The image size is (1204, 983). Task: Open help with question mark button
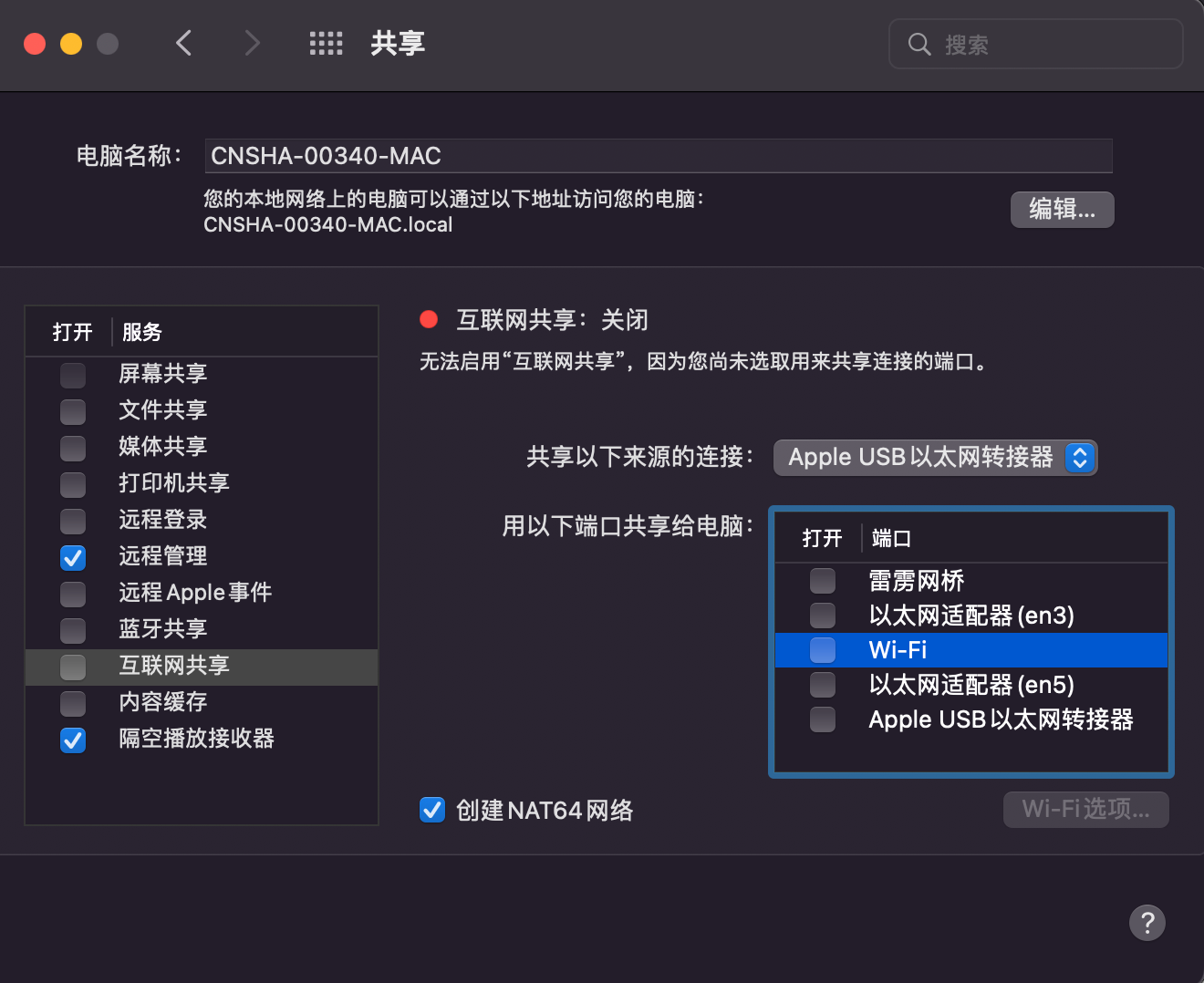point(1147,922)
